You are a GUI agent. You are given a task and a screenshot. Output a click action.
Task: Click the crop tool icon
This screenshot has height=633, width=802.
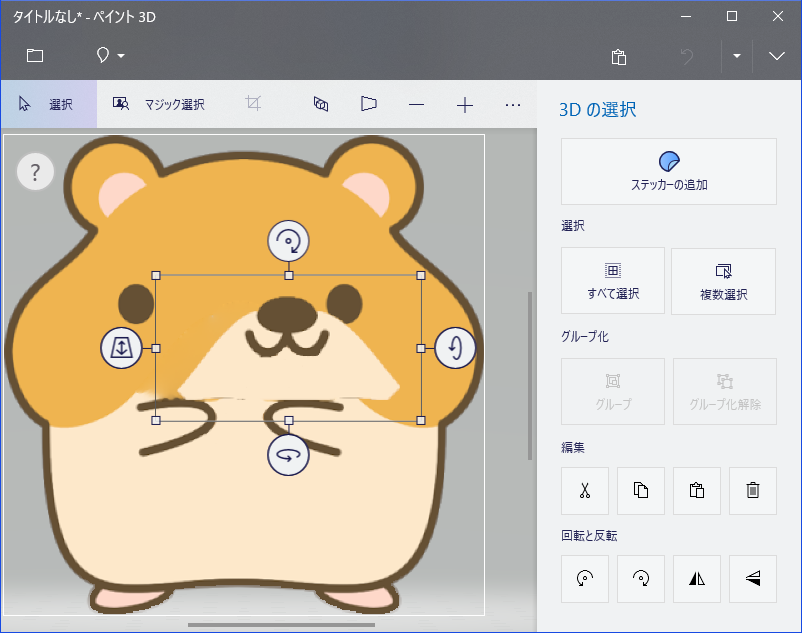tap(253, 103)
